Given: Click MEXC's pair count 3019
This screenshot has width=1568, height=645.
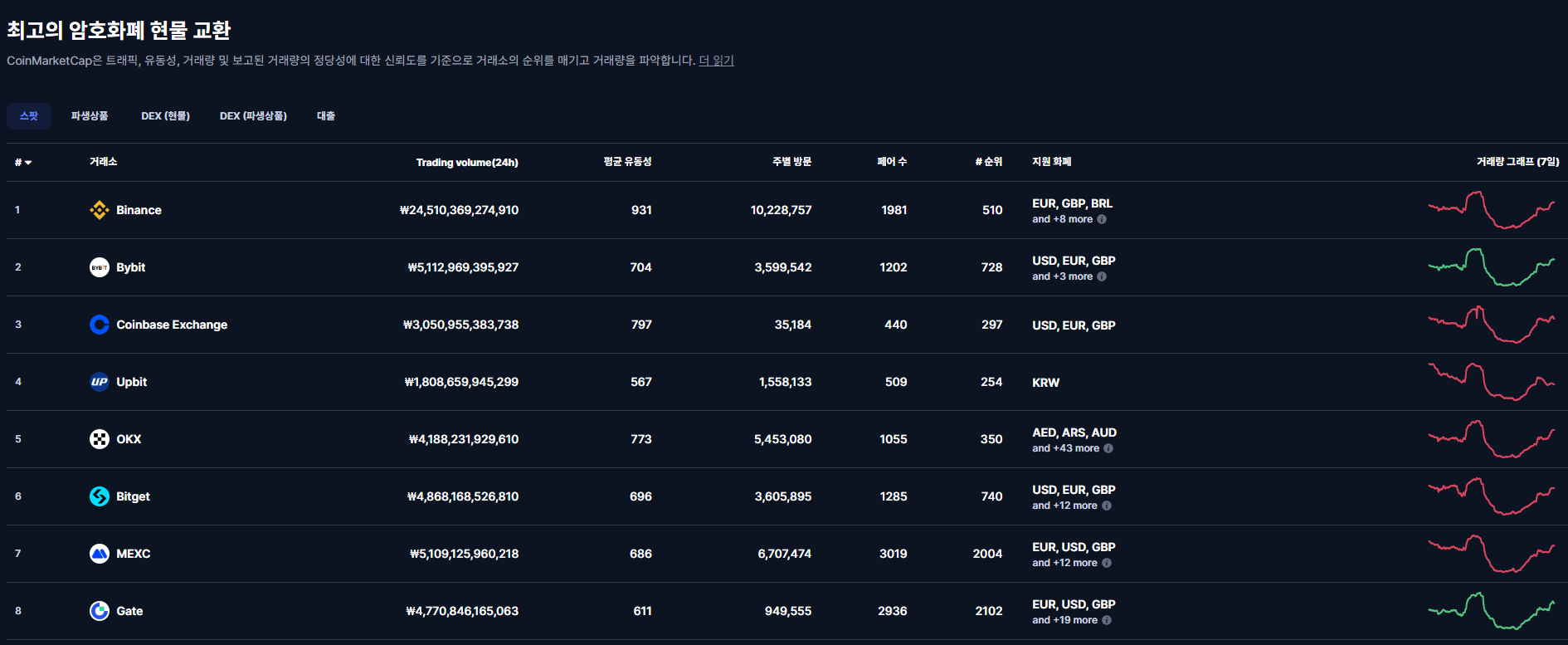Looking at the screenshot, I should tap(893, 554).
